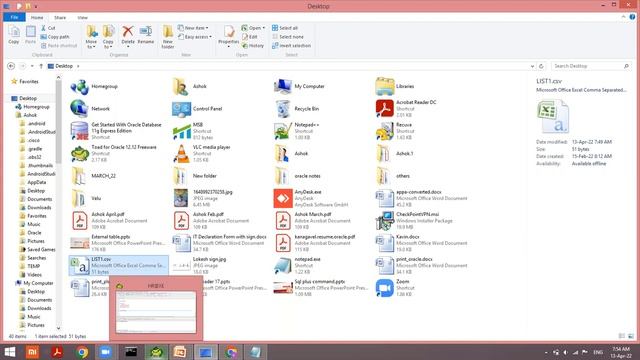
Task: Click Edit in the Open group
Action: tap(249, 37)
